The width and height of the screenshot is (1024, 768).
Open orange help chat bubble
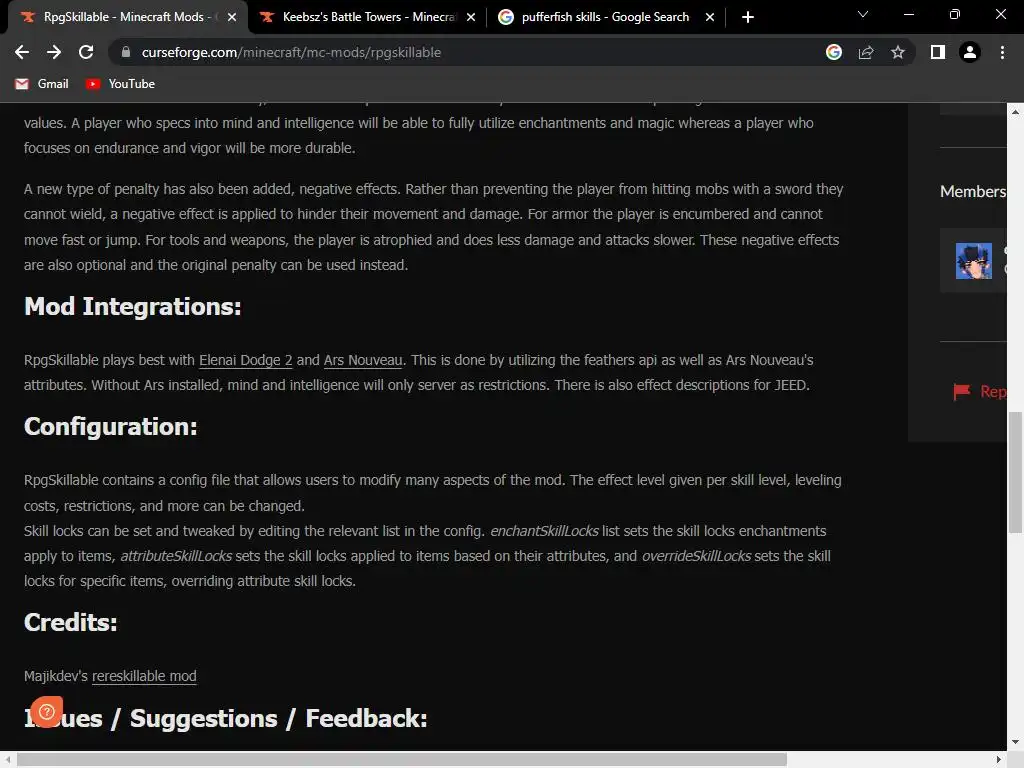point(47,711)
